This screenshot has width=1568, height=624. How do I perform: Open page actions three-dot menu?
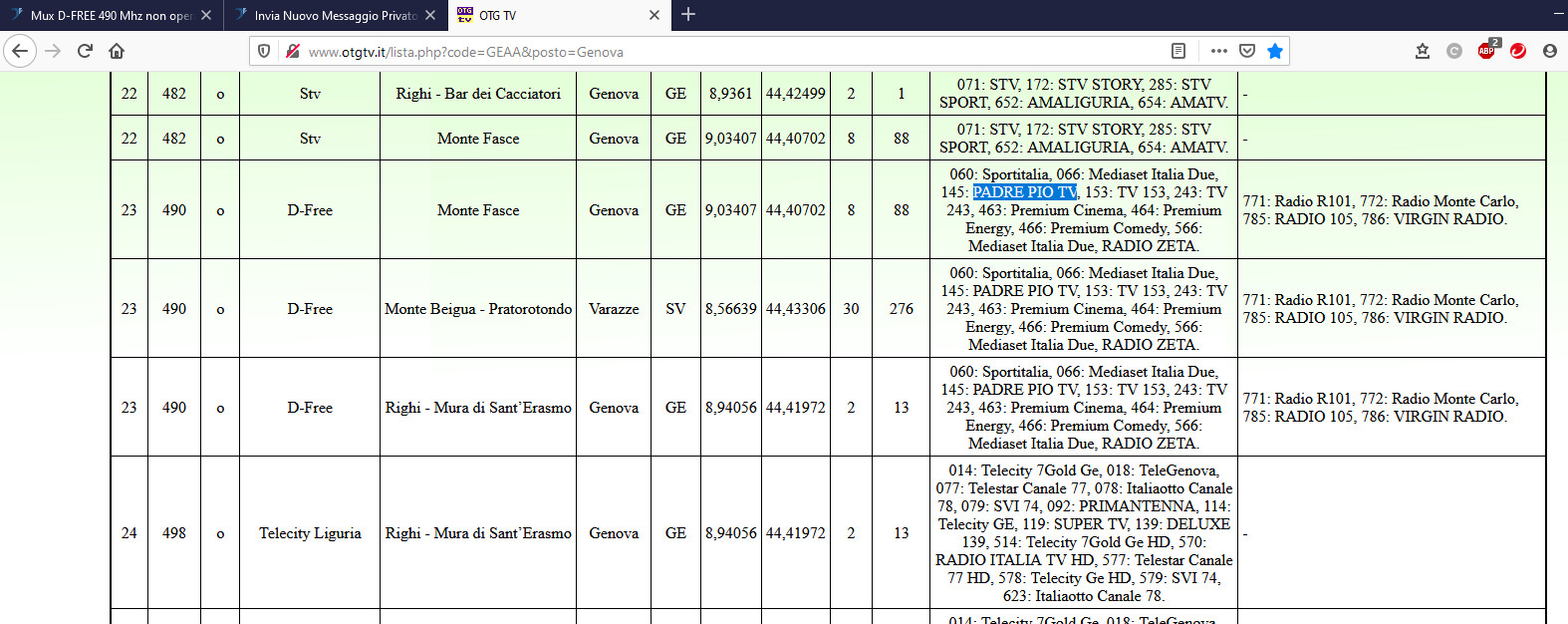coord(1219,51)
